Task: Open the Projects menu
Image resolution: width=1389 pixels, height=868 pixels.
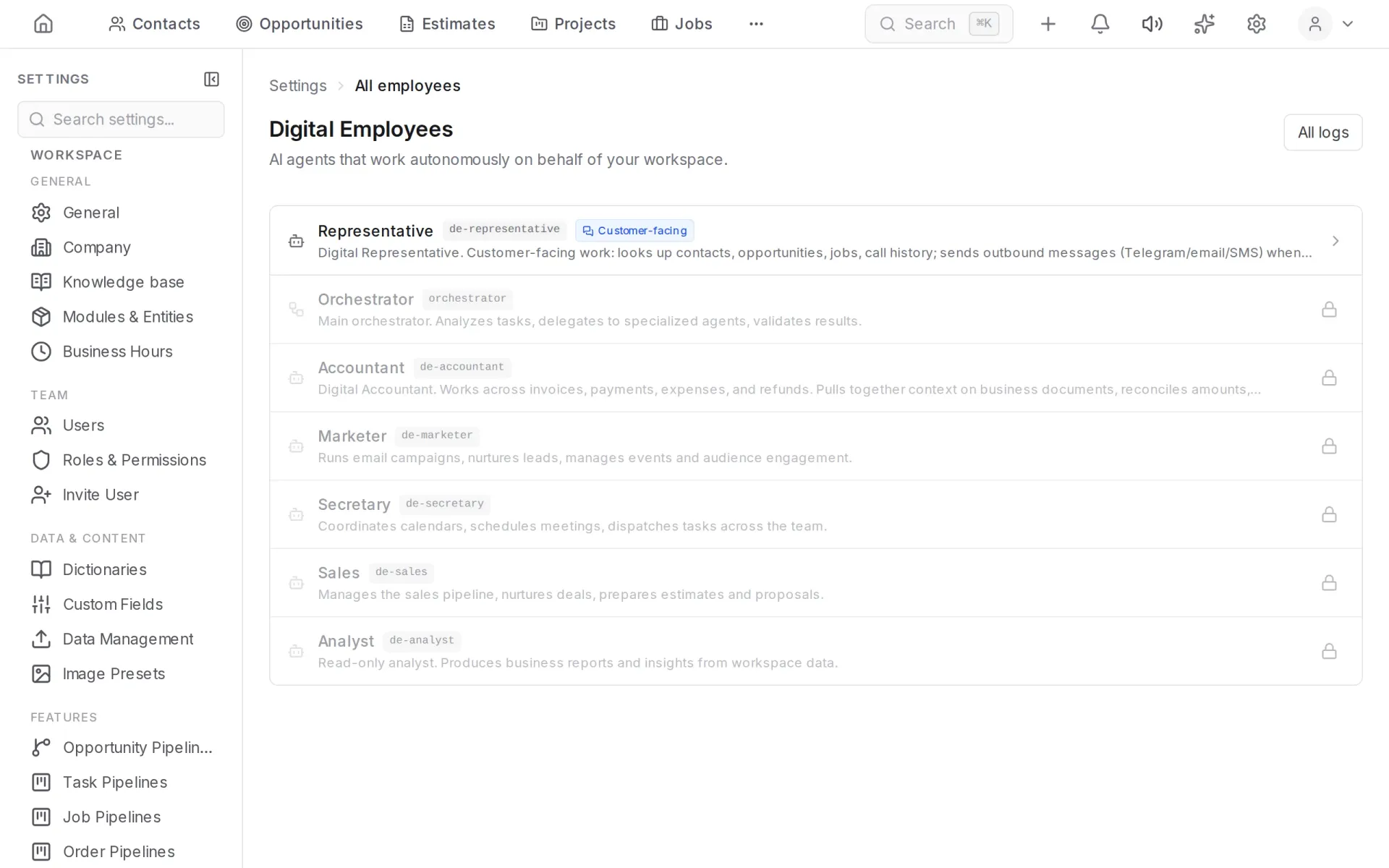Action: tap(573, 24)
